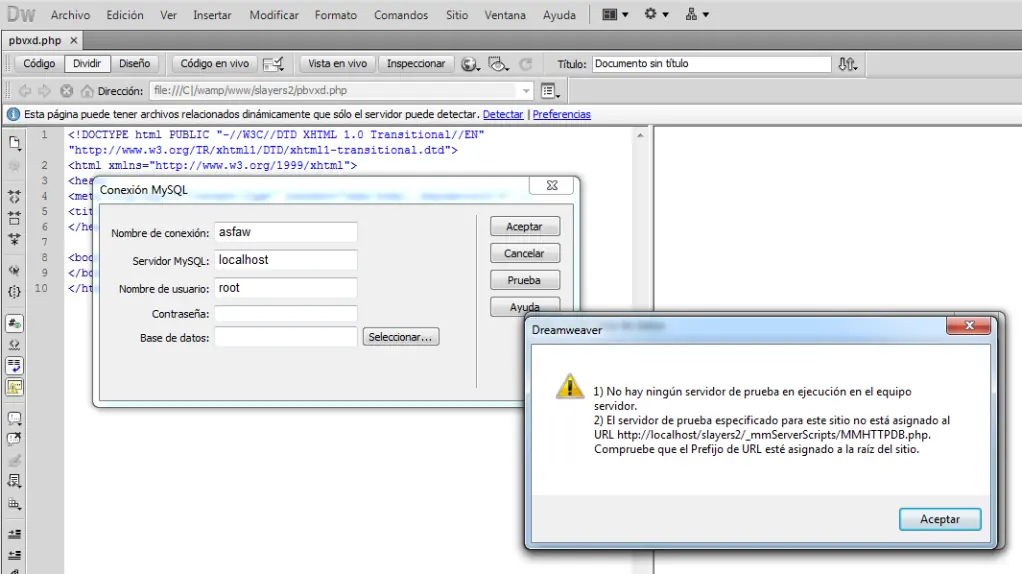Click the Seleccionar... button
Screen dimensions: 1022x574
tap(401, 337)
